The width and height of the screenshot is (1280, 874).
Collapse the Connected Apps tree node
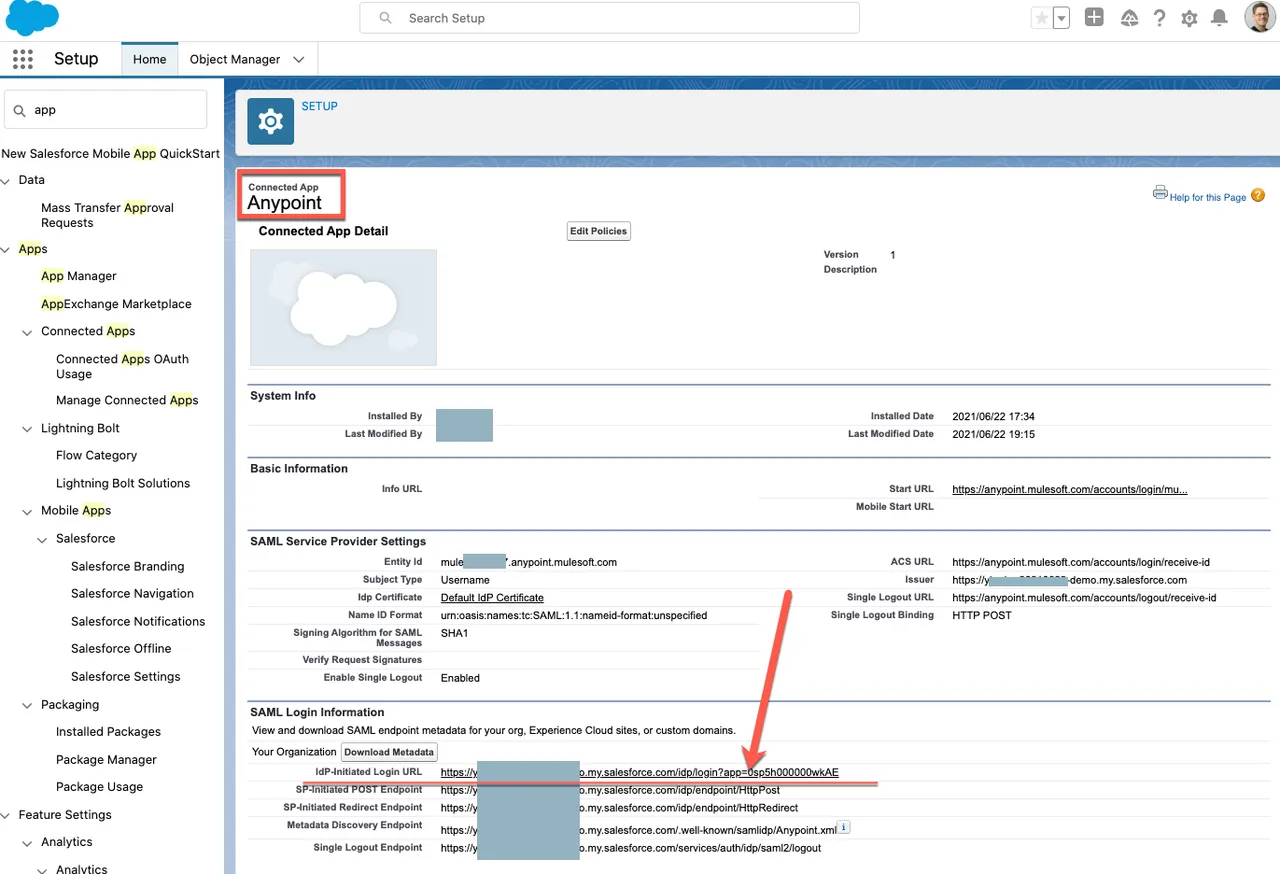28,332
